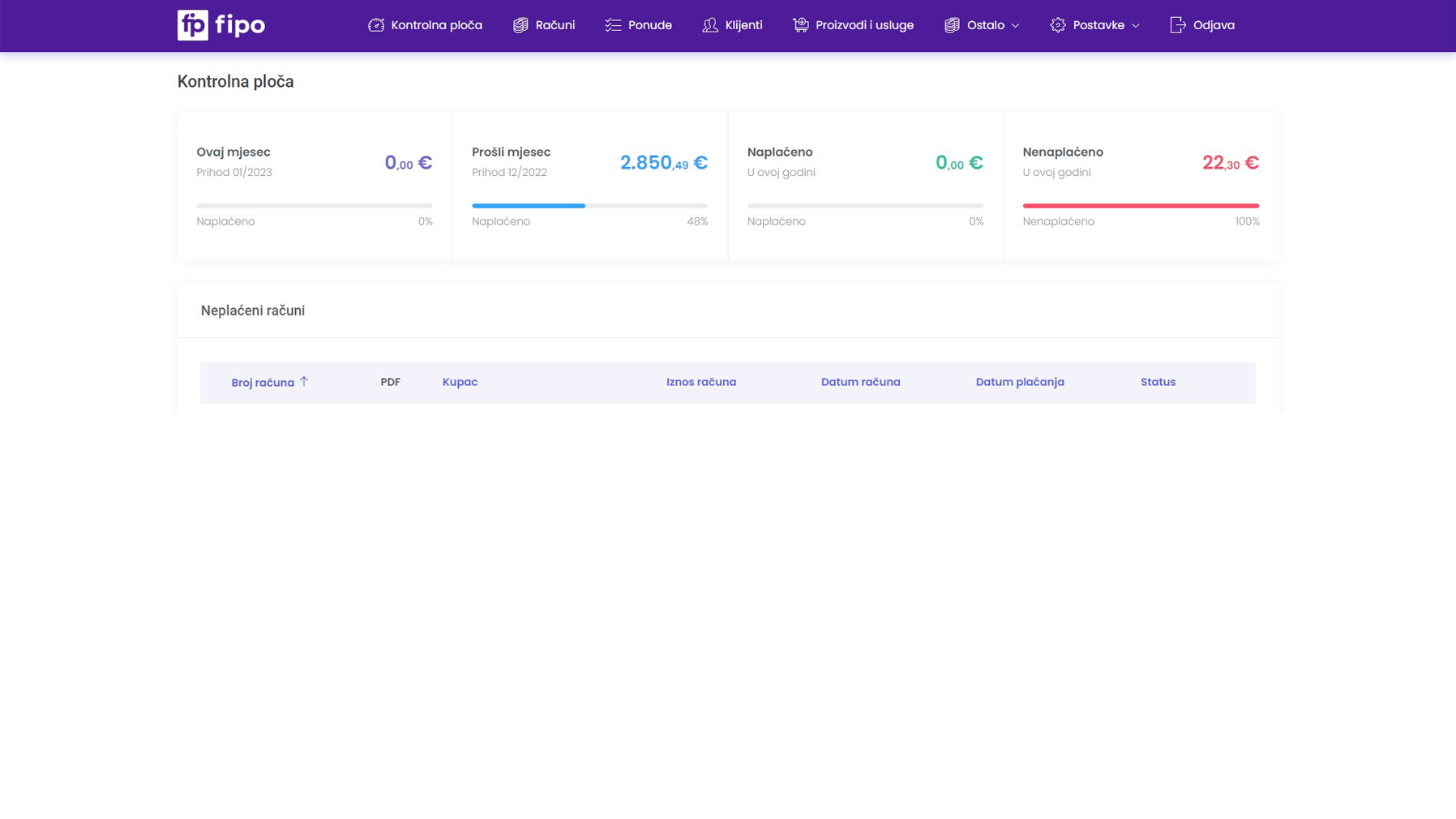Image resolution: width=1456 pixels, height=819 pixels.
Task: Click the Odjava logout icon
Action: [x=1178, y=25]
